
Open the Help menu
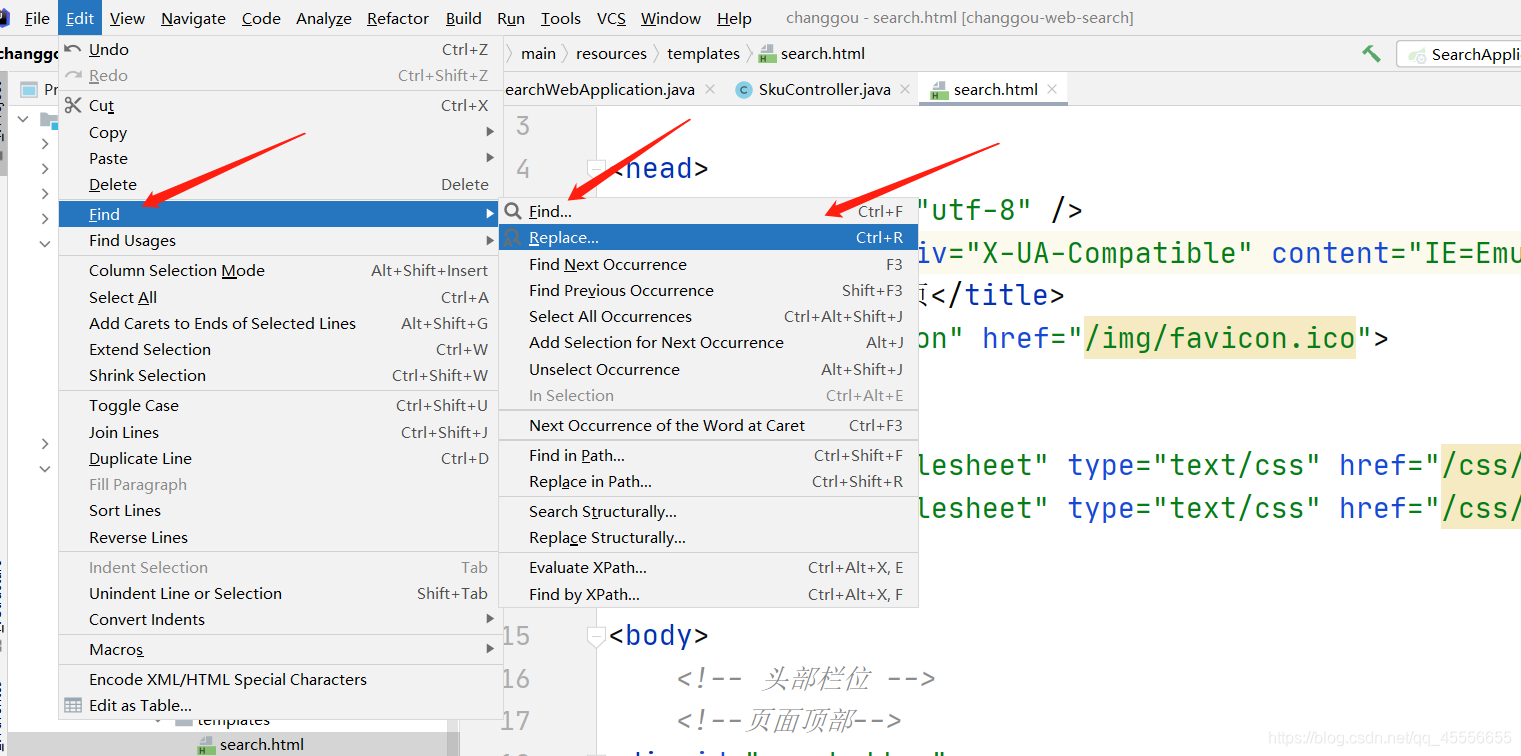tap(734, 18)
